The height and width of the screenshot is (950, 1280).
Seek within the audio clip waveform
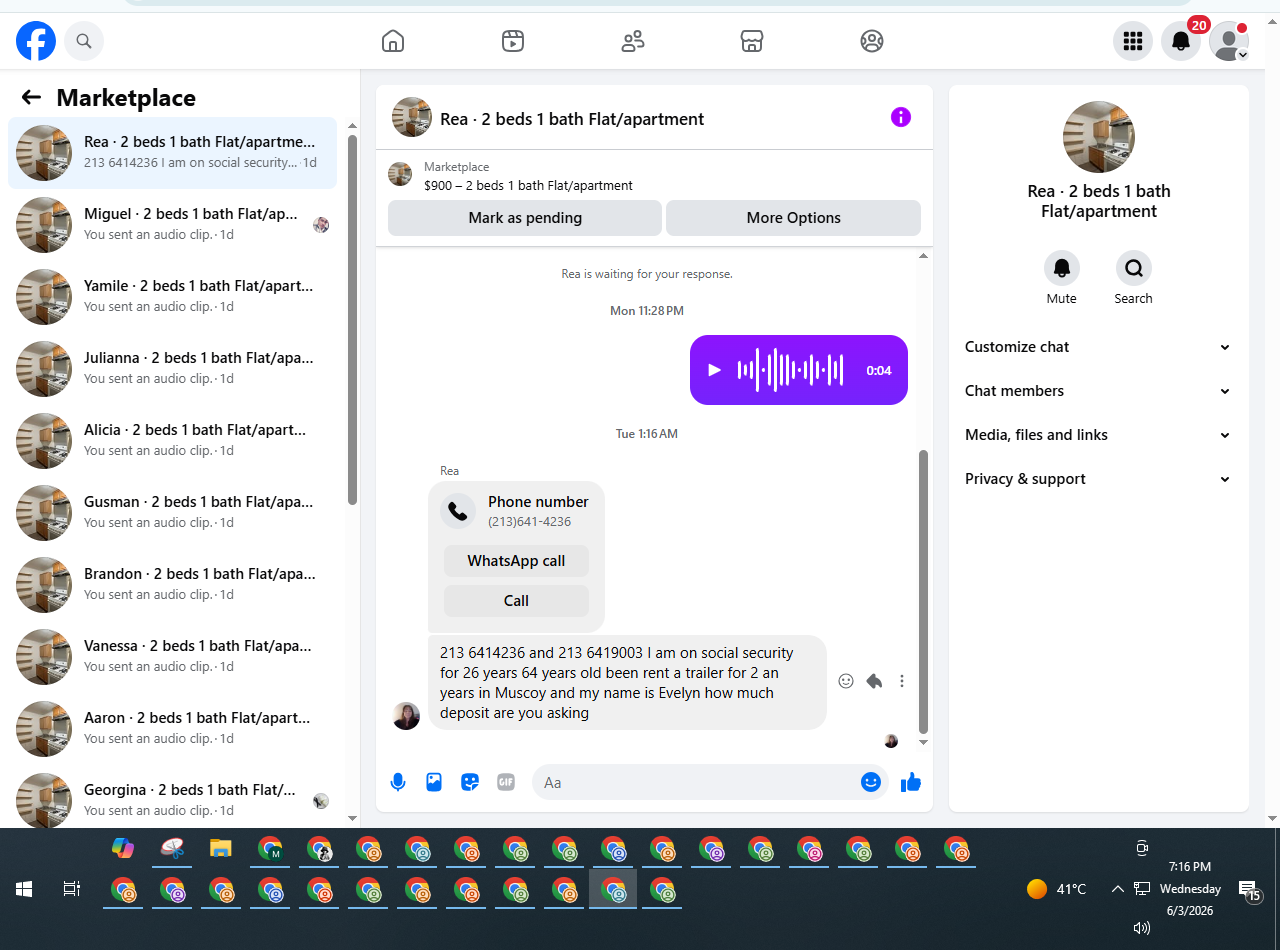790,370
